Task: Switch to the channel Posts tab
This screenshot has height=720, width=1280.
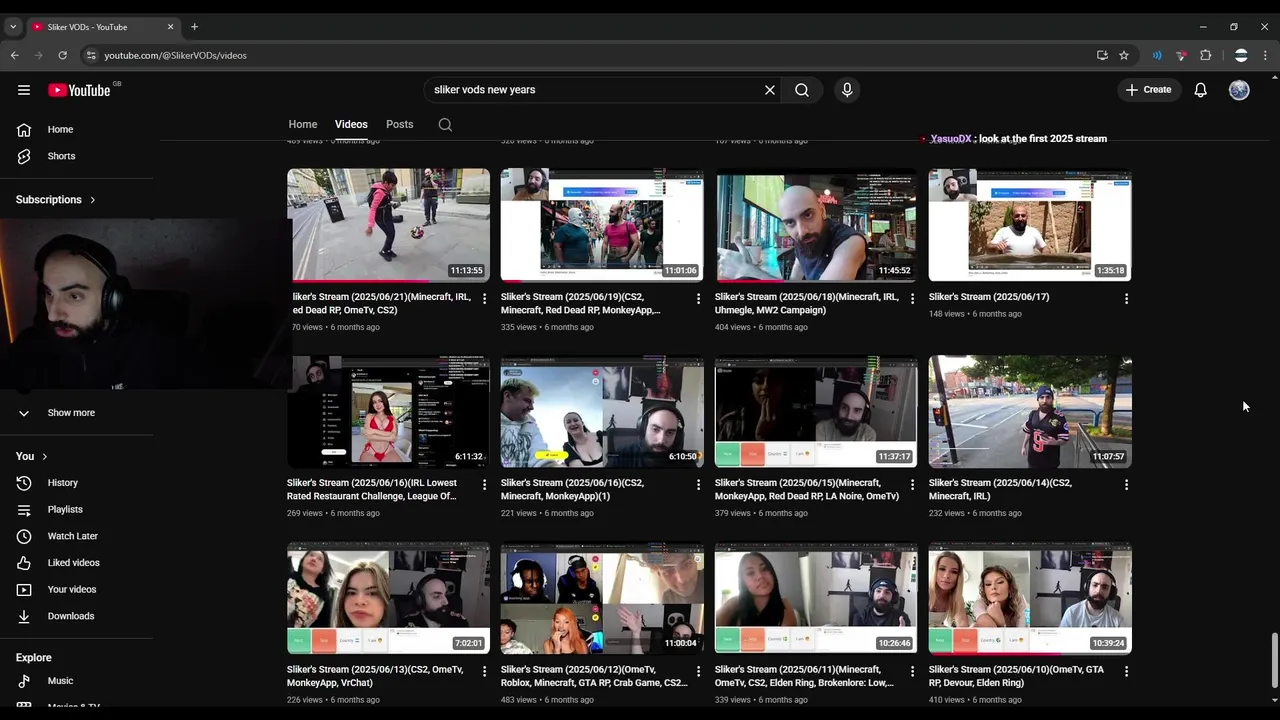Action: 399,124
